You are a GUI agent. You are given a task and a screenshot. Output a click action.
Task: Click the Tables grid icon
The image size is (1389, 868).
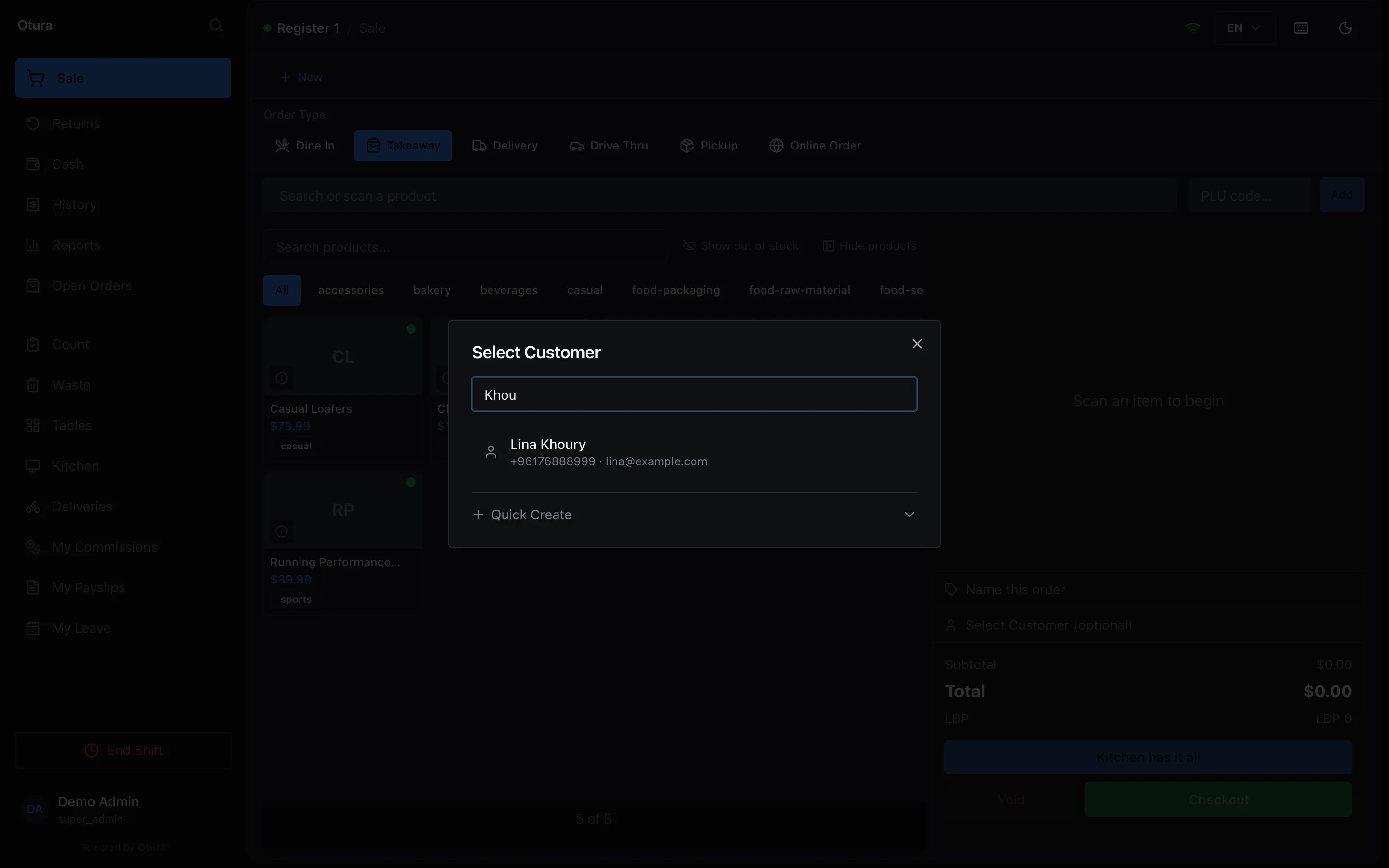coord(33,425)
